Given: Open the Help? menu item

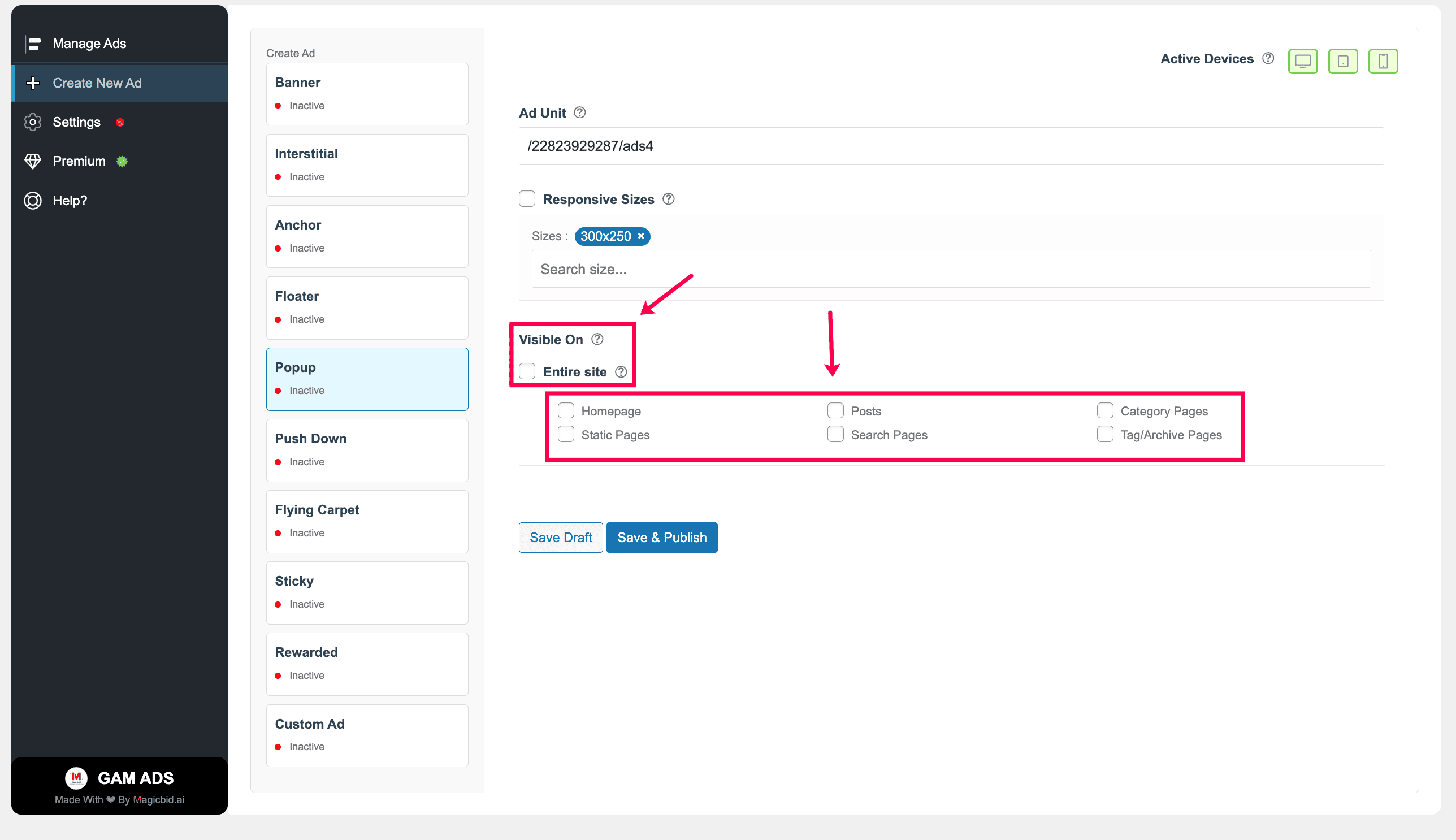Looking at the screenshot, I should (x=119, y=201).
